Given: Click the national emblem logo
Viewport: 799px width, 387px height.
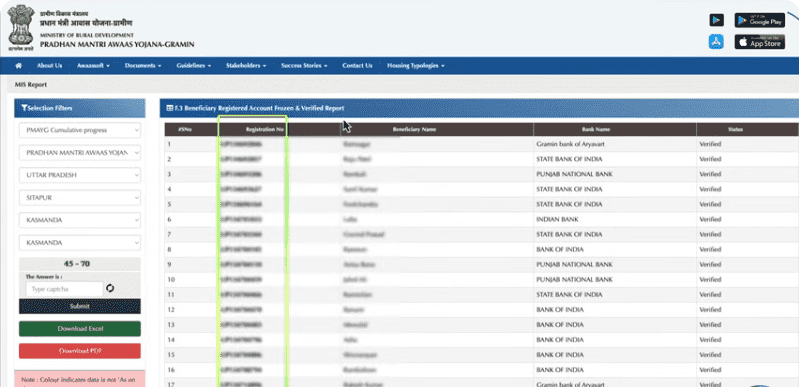Looking at the screenshot, I should coord(21,28).
